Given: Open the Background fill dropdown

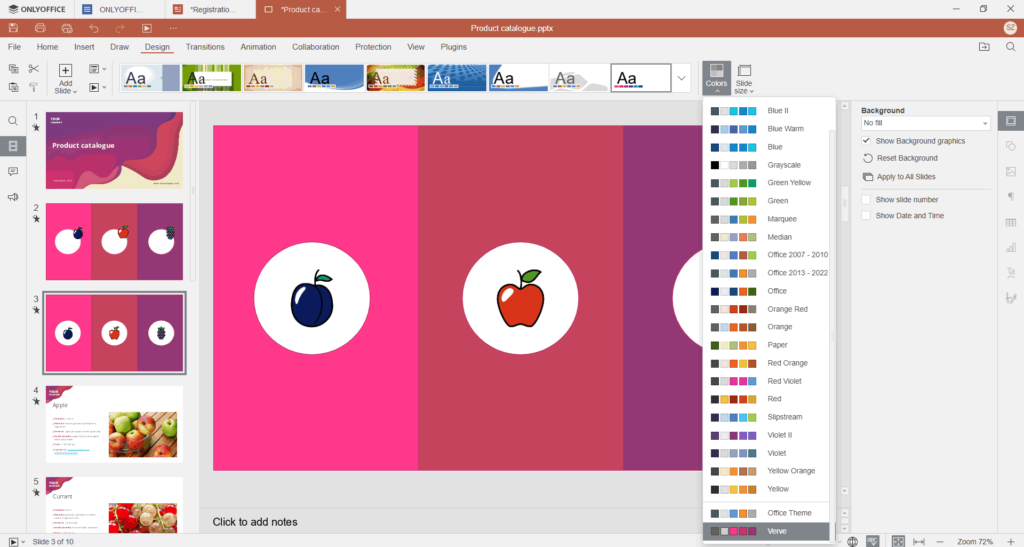Looking at the screenshot, I should click(925, 123).
